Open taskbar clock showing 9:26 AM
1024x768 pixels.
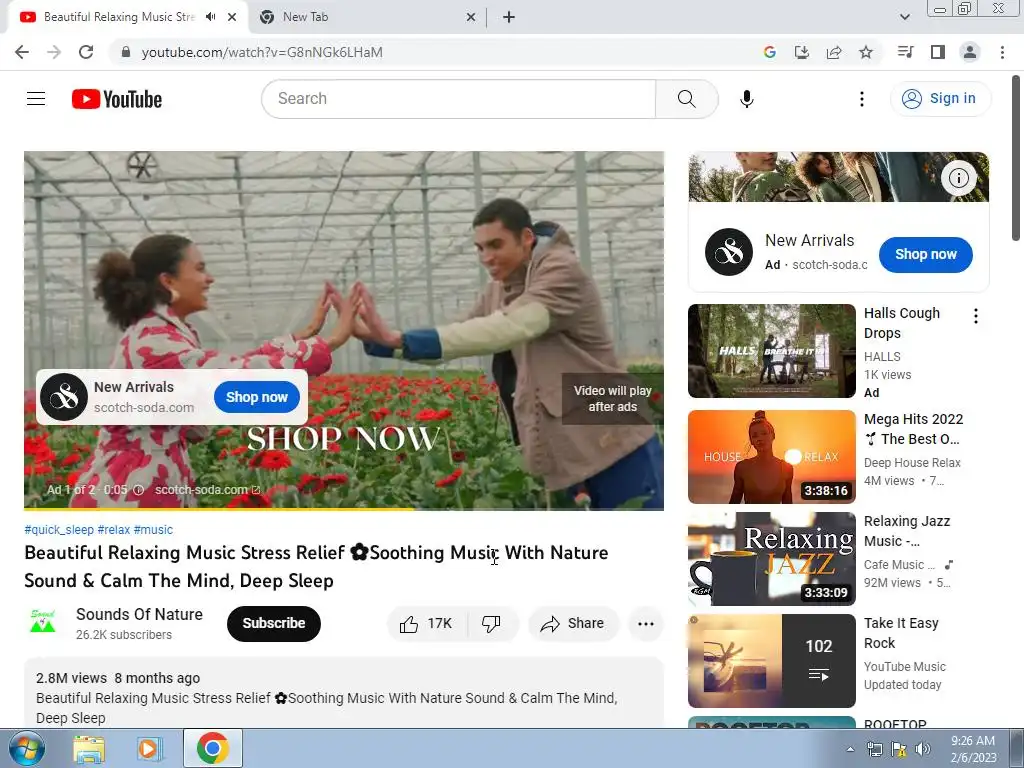click(973, 749)
